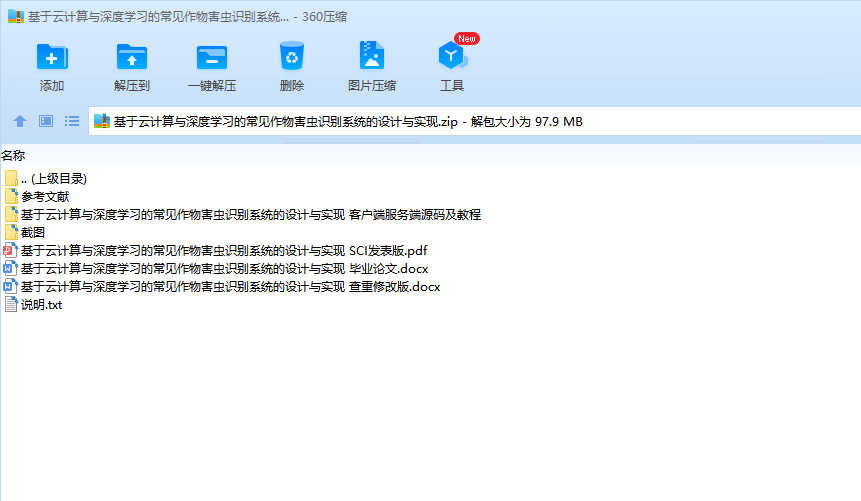Select the 查重修改版.docx file name
Viewport: 861px width, 501px height.
pos(231,287)
